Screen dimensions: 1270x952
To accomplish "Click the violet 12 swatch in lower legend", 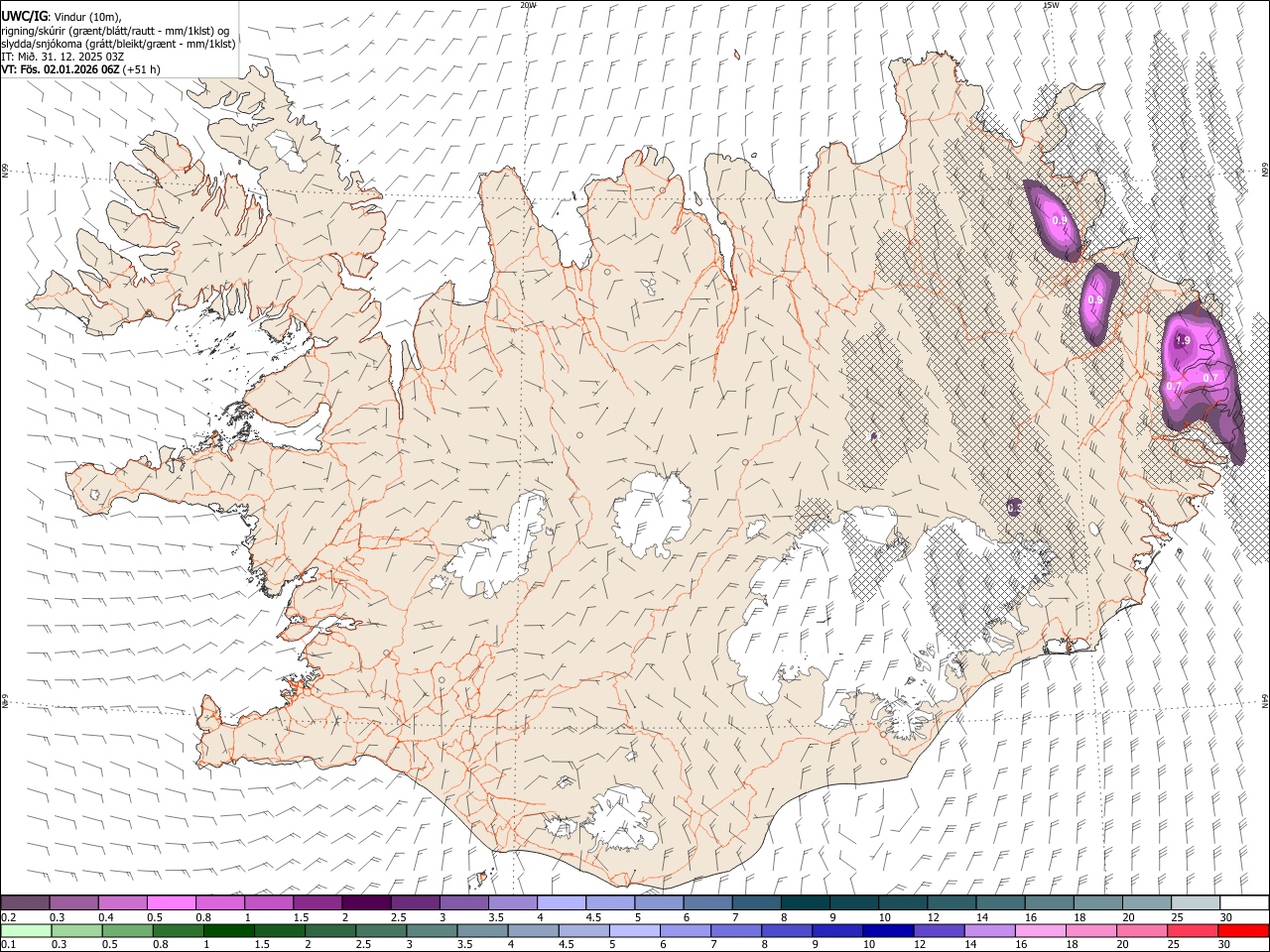I will pos(939,930).
